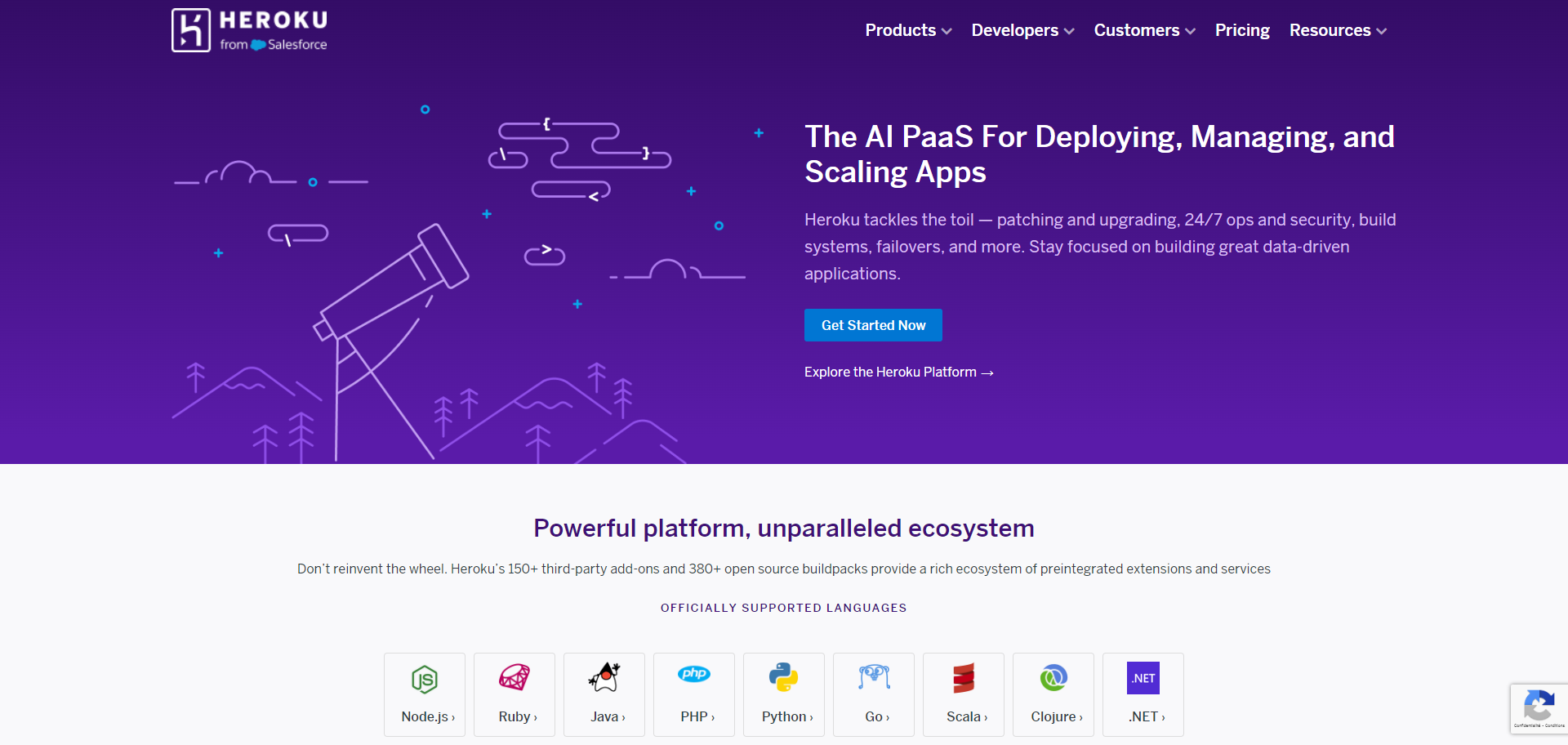Go to the Pricing page

click(1242, 30)
